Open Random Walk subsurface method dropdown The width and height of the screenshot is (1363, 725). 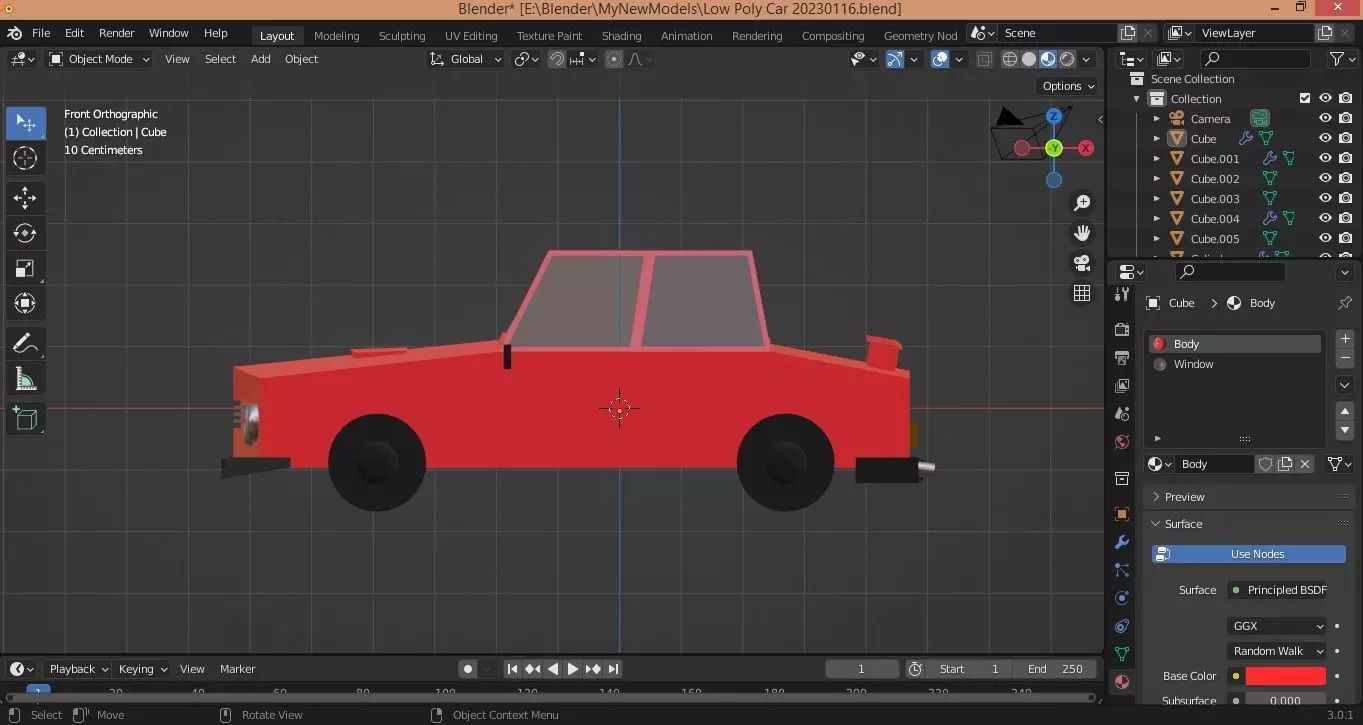pyautogui.click(x=1277, y=651)
